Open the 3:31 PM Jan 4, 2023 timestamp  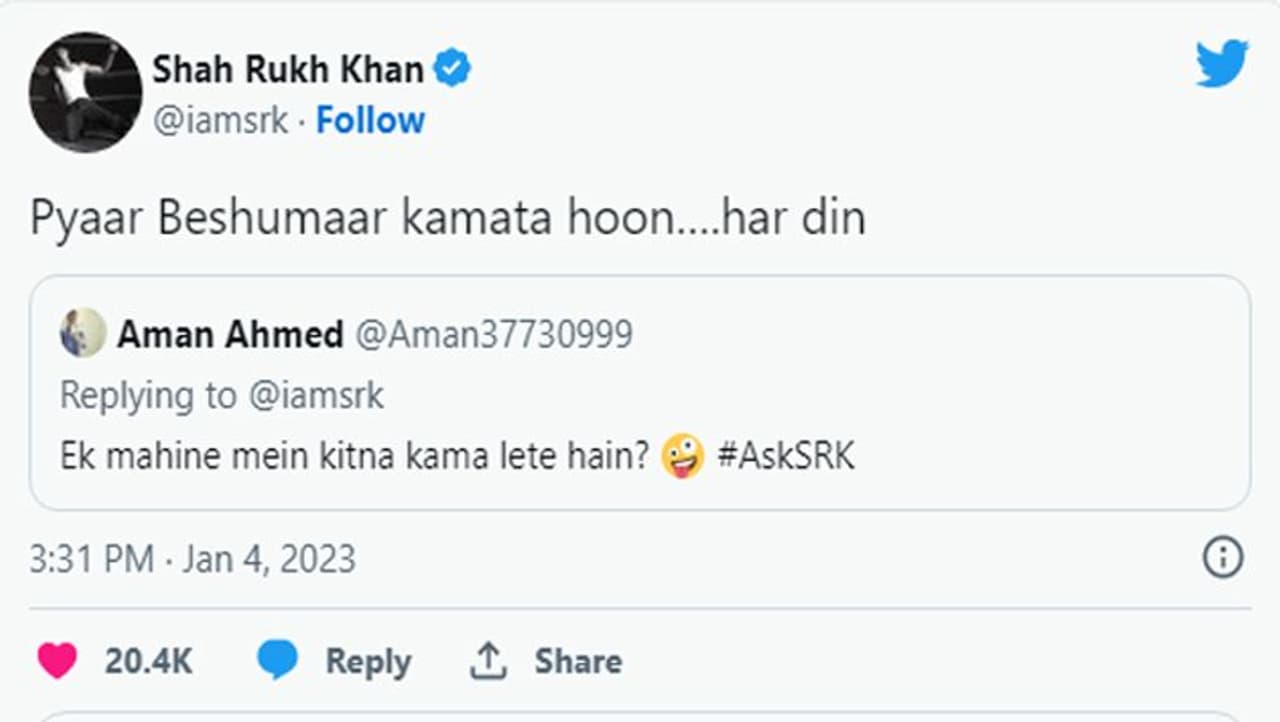pos(192,558)
